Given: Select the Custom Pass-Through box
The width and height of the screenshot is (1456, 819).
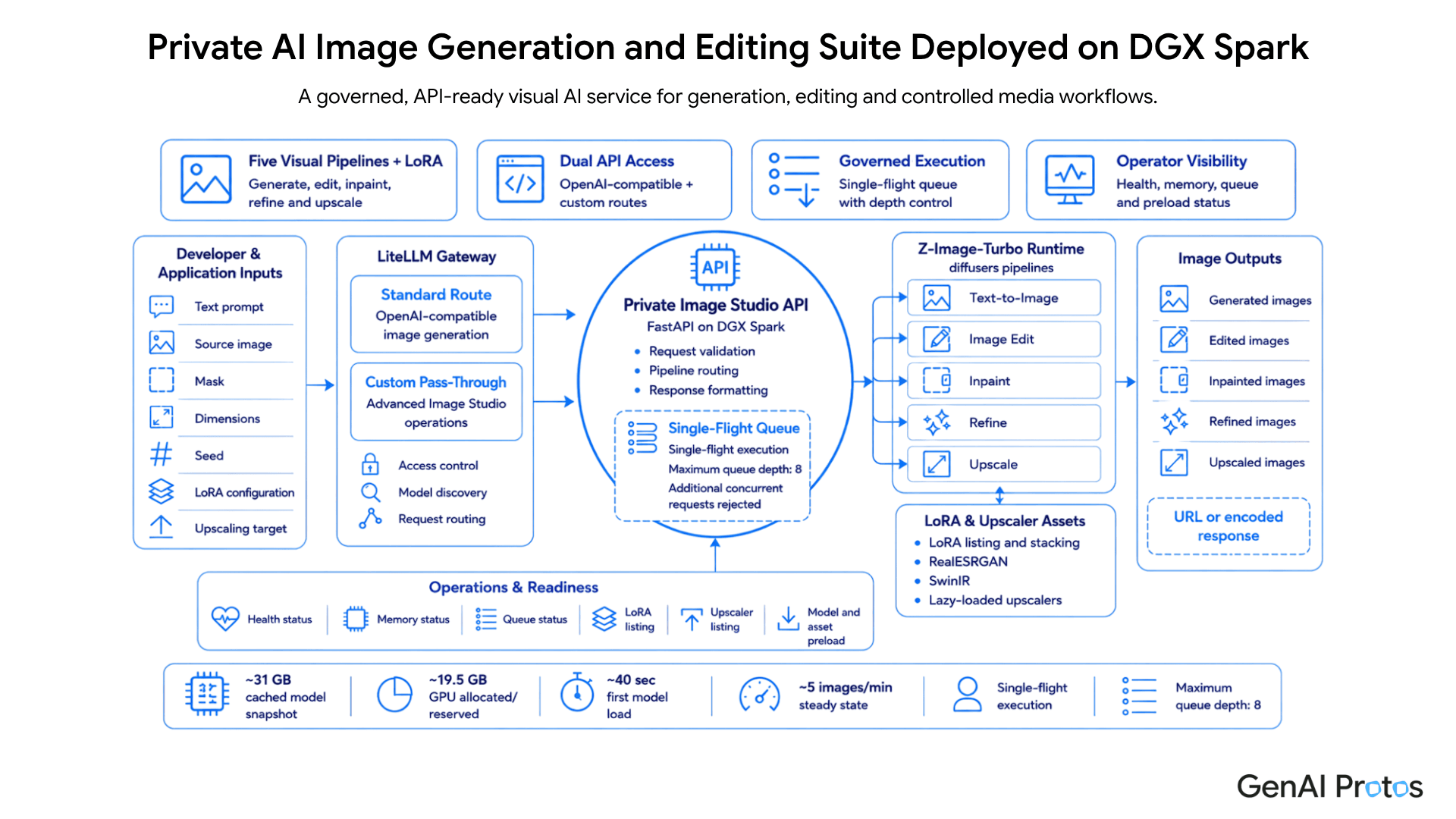Looking at the screenshot, I should point(436,402).
